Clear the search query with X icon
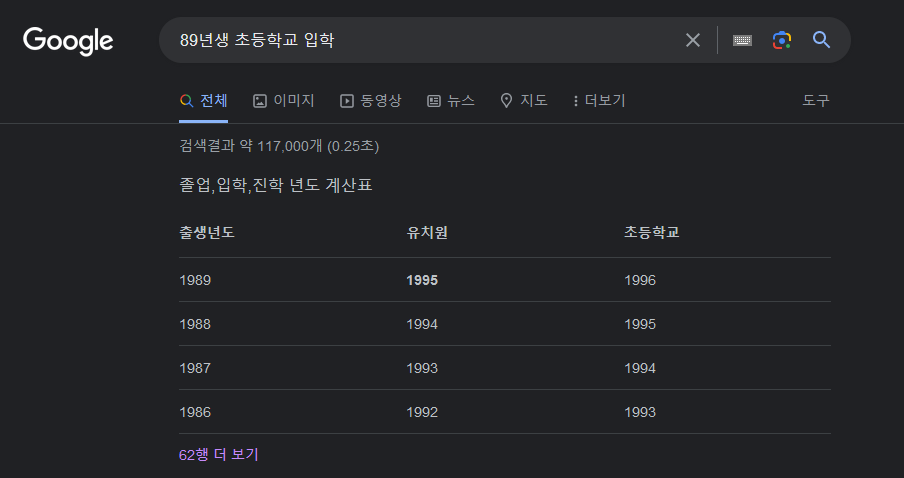The width and height of the screenshot is (904, 478). coord(693,40)
